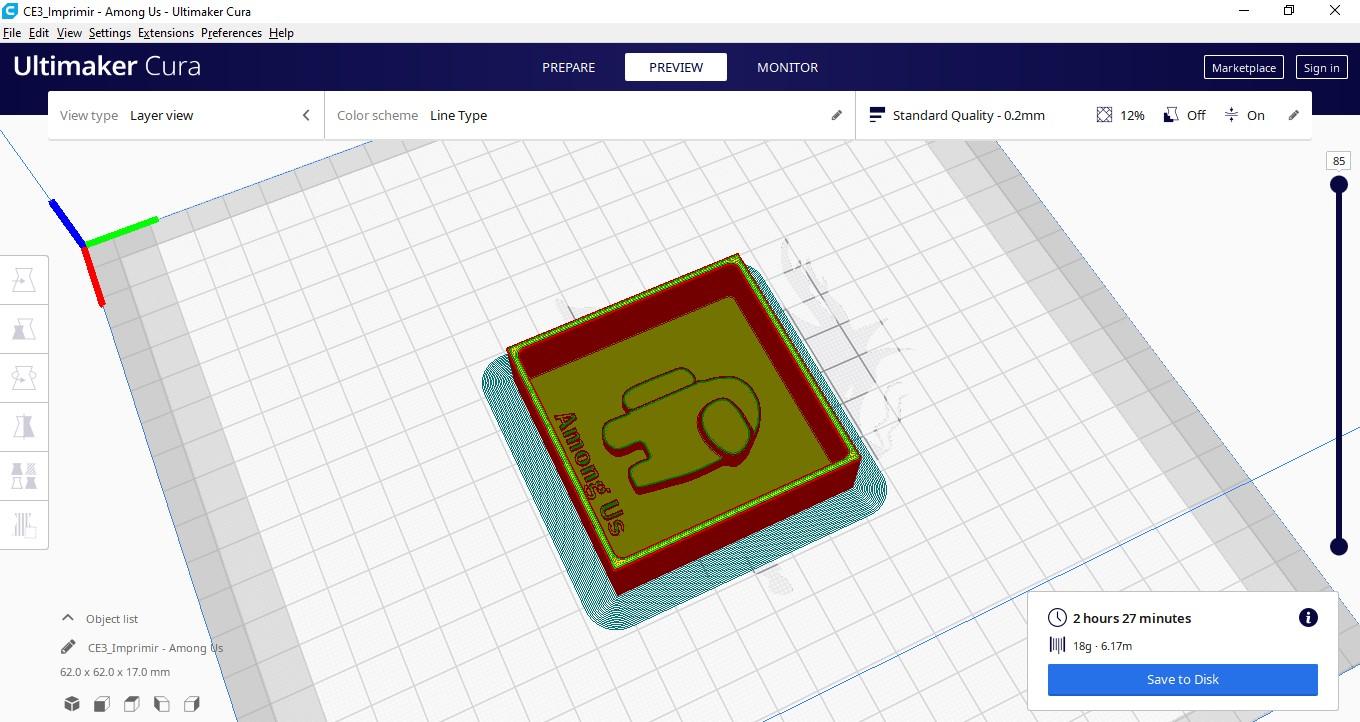Click Save to Disk button

1183,679
